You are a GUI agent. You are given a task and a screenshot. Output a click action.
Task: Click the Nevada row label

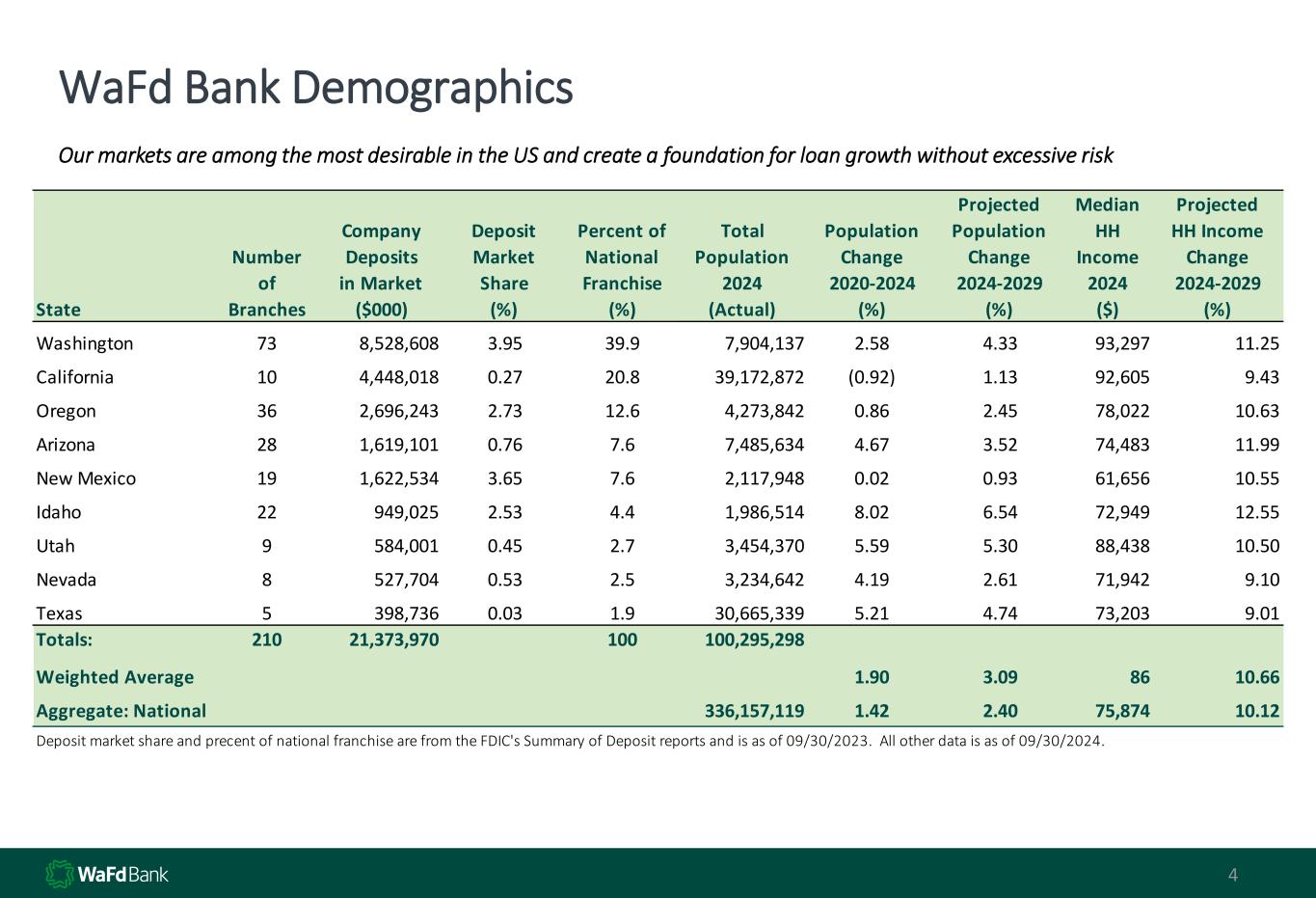tap(66, 580)
